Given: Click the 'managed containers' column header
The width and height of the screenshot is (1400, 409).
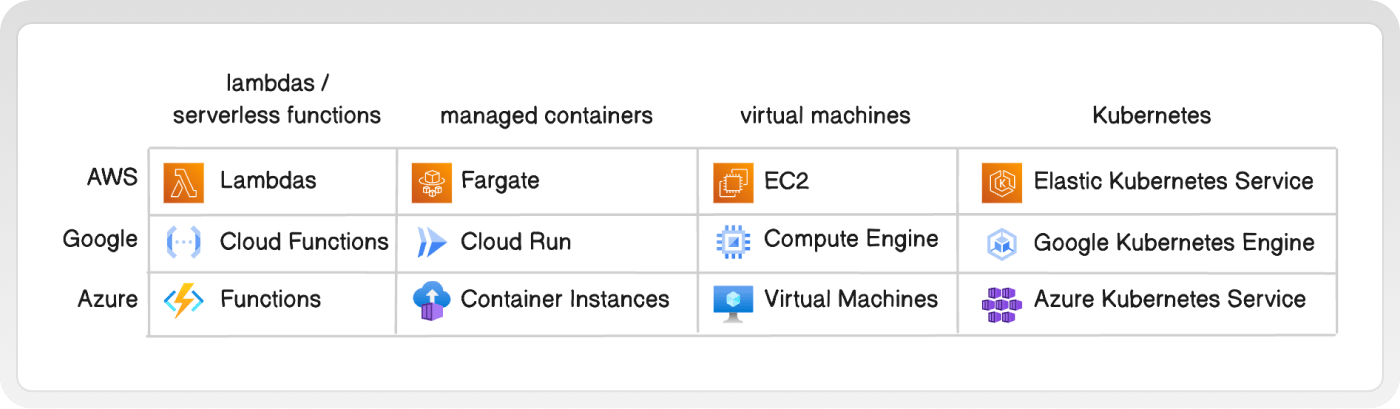Looking at the screenshot, I should 546,116.
